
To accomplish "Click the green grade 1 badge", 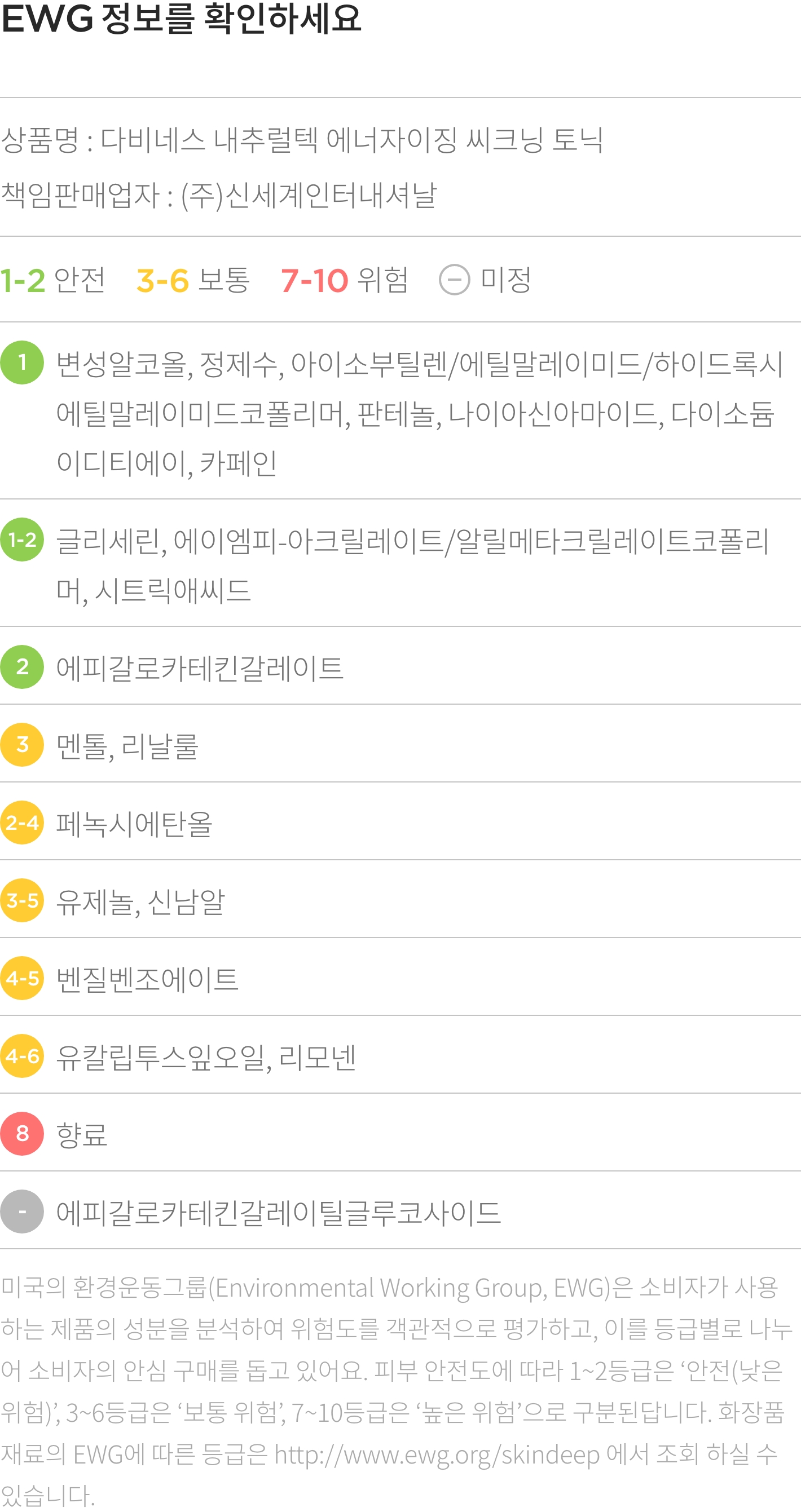I will pyautogui.click(x=22, y=362).
